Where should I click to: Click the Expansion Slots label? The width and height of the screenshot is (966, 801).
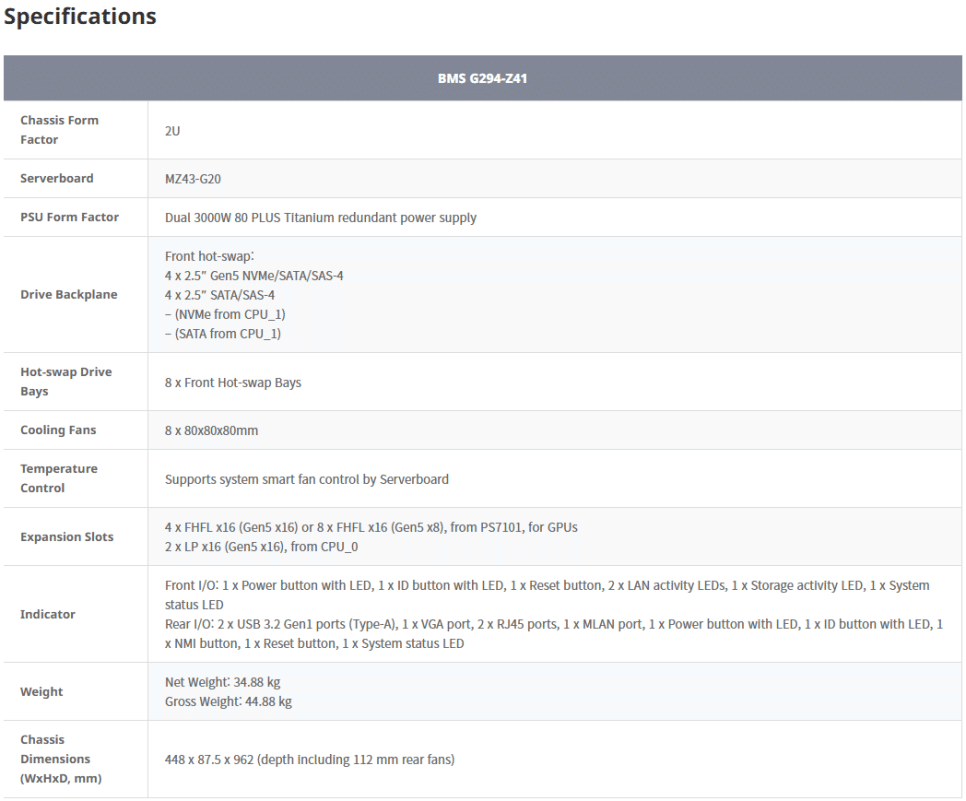coord(67,537)
